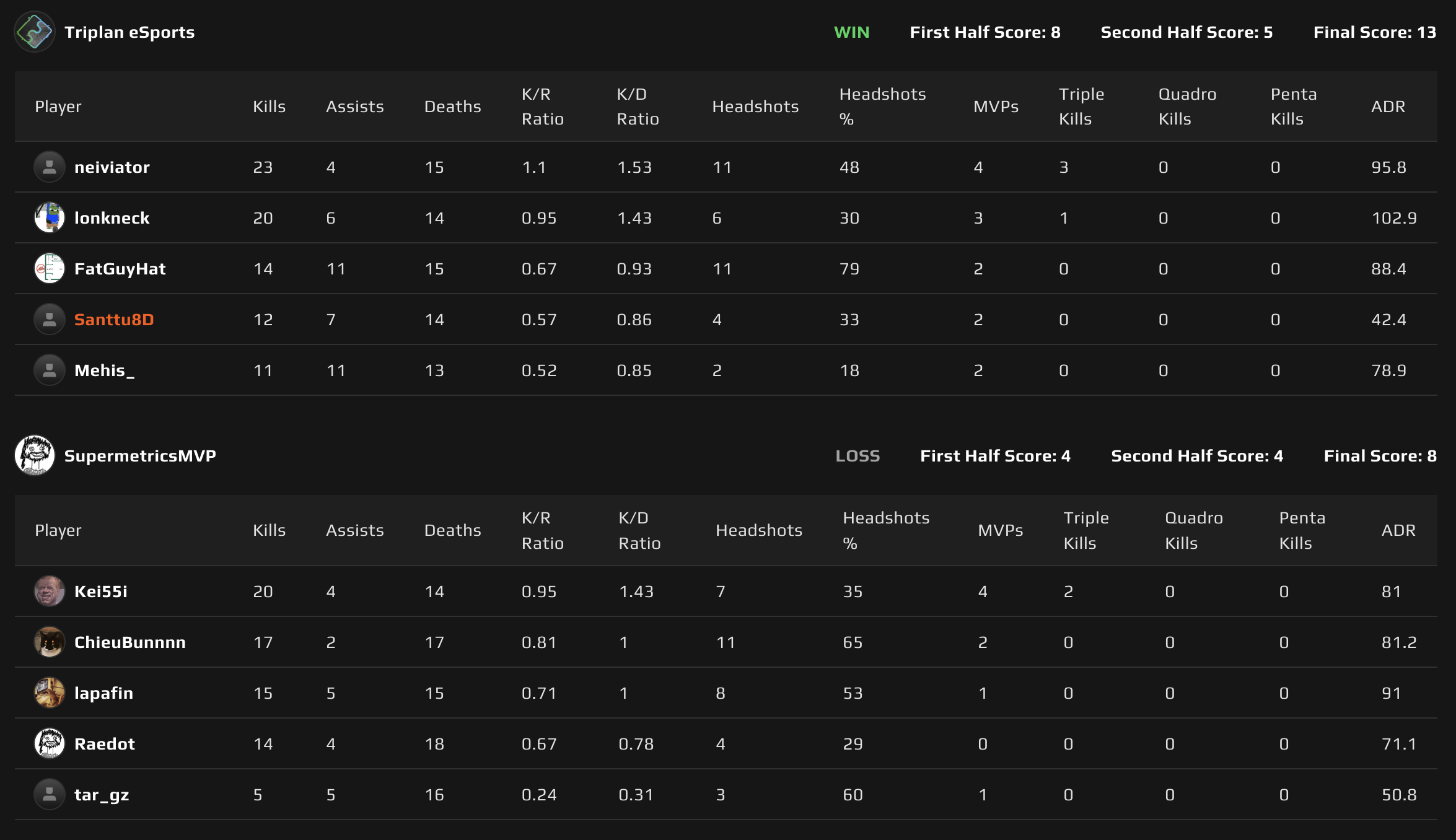This screenshot has height=840, width=1456.
Task: Open the Santtu8D player profile
Action: click(x=114, y=319)
